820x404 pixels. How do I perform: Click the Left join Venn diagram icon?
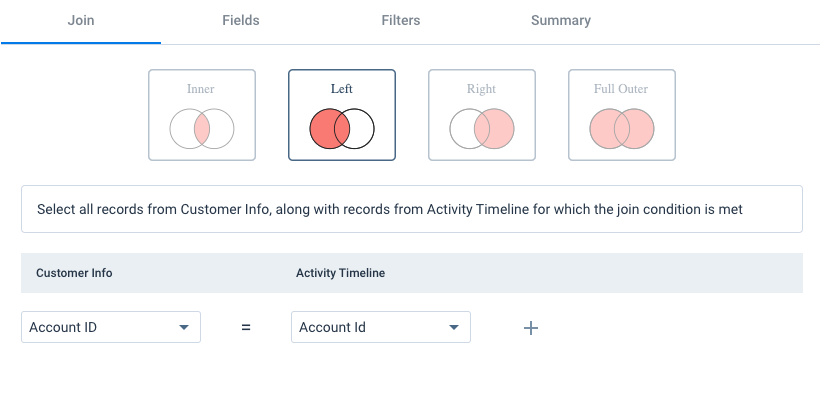pyautogui.click(x=342, y=129)
